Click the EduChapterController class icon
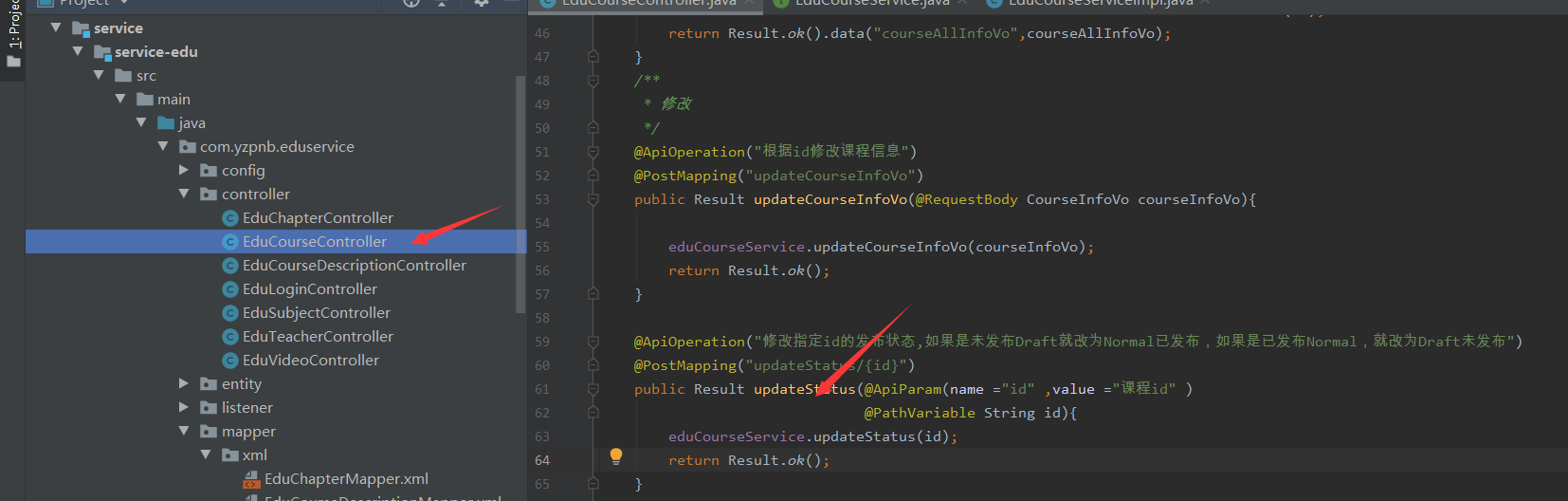 tap(229, 218)
